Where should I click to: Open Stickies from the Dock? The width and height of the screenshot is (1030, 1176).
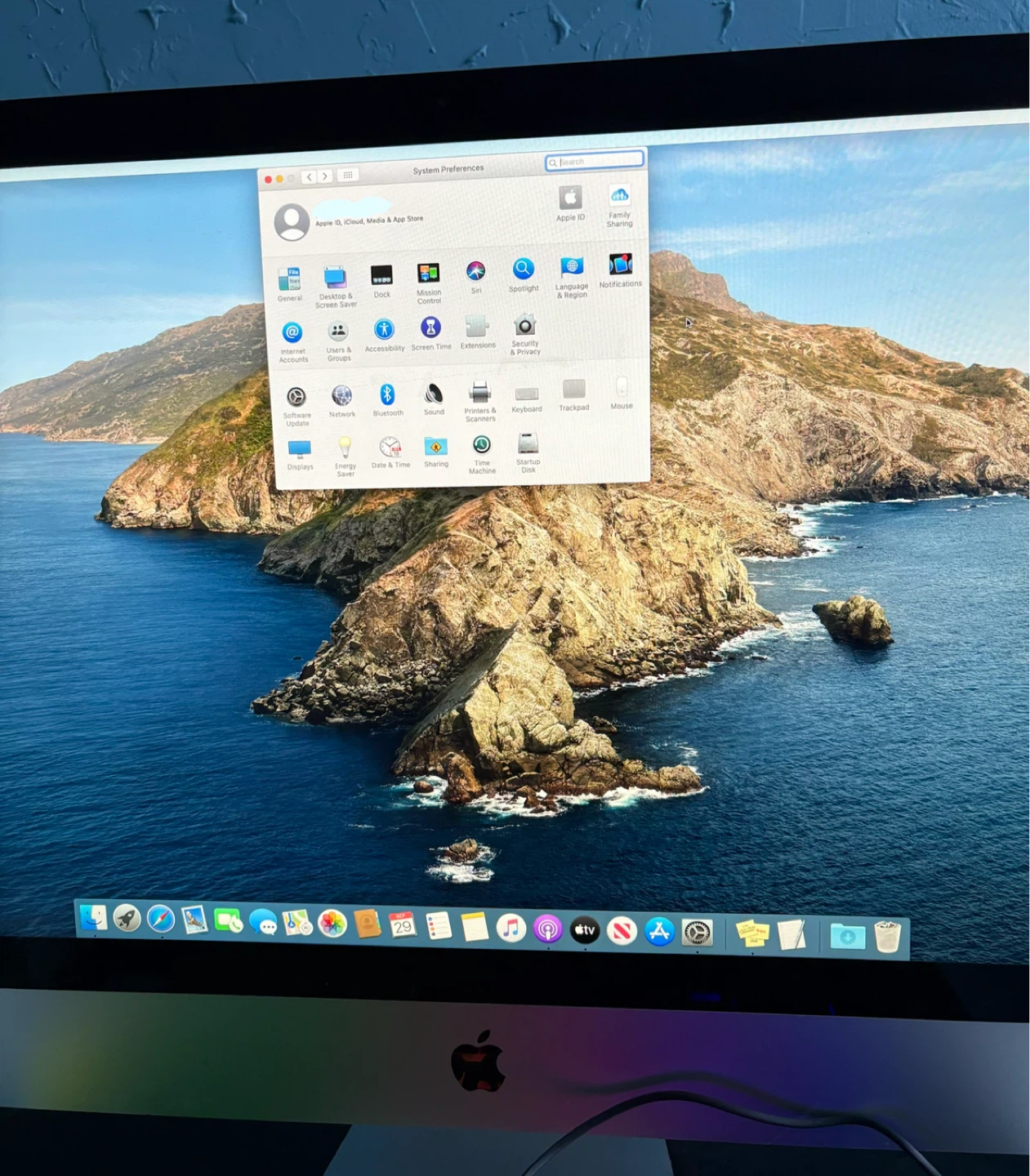pos(752,933)
